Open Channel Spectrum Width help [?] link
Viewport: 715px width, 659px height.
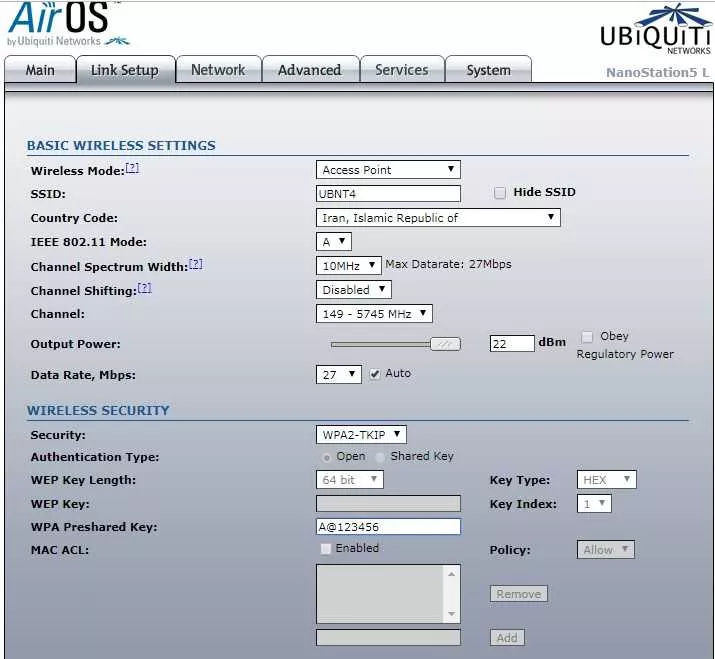(x=195, y=264)
